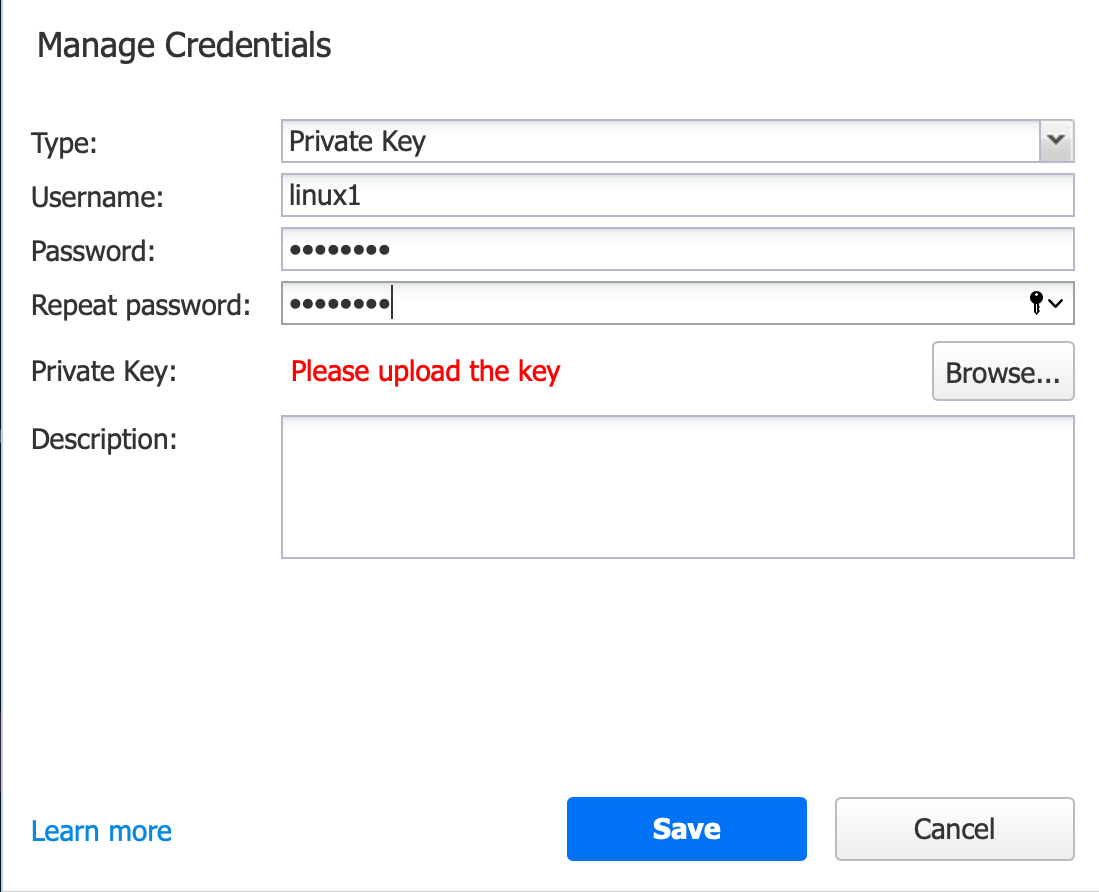Click the 'Password:' label
This screenshot has height=892, width=1099.
[x=93, y=250]
